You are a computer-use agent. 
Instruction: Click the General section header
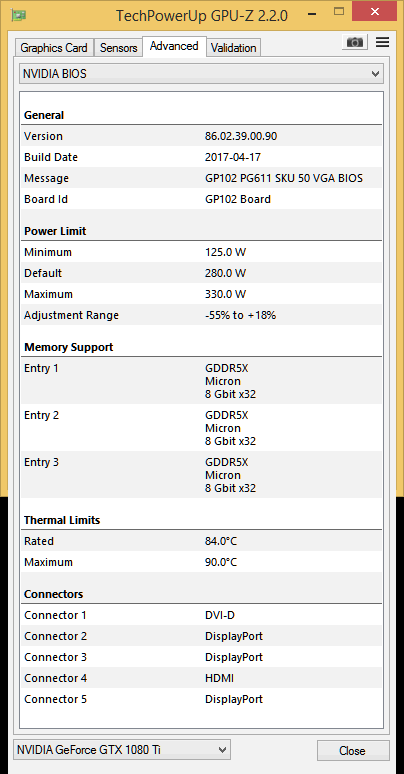click(x=44, y=115)
